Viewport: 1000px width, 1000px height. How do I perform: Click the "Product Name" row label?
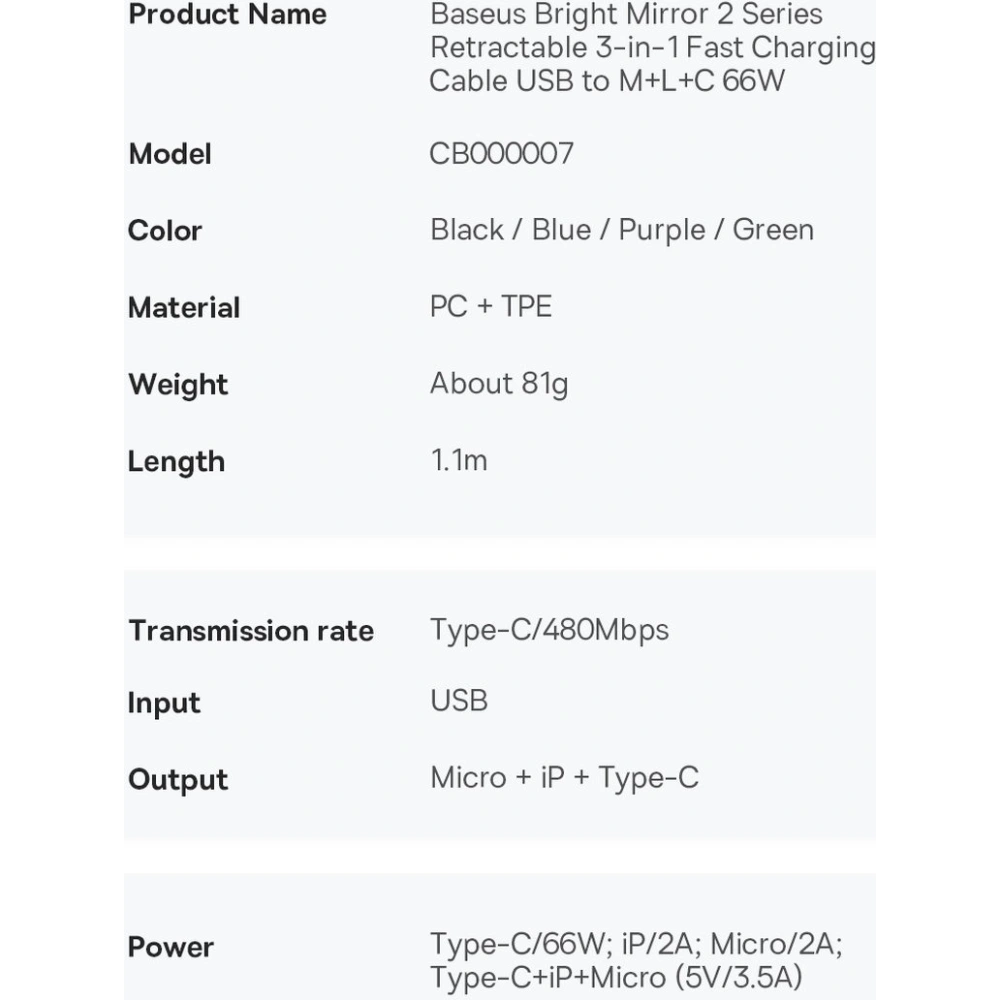pos(227,15)
